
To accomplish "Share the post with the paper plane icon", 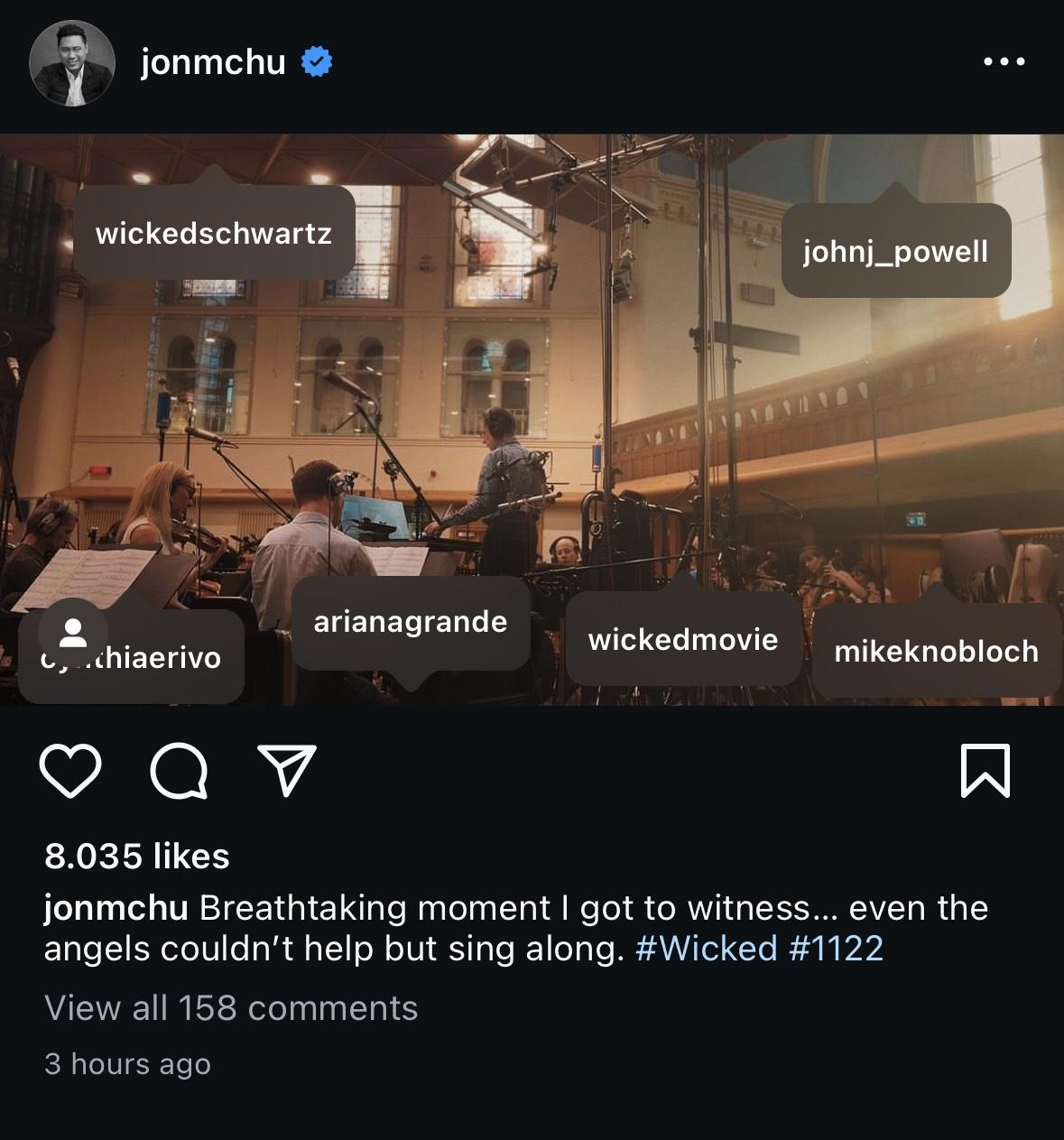I will 287,769.
